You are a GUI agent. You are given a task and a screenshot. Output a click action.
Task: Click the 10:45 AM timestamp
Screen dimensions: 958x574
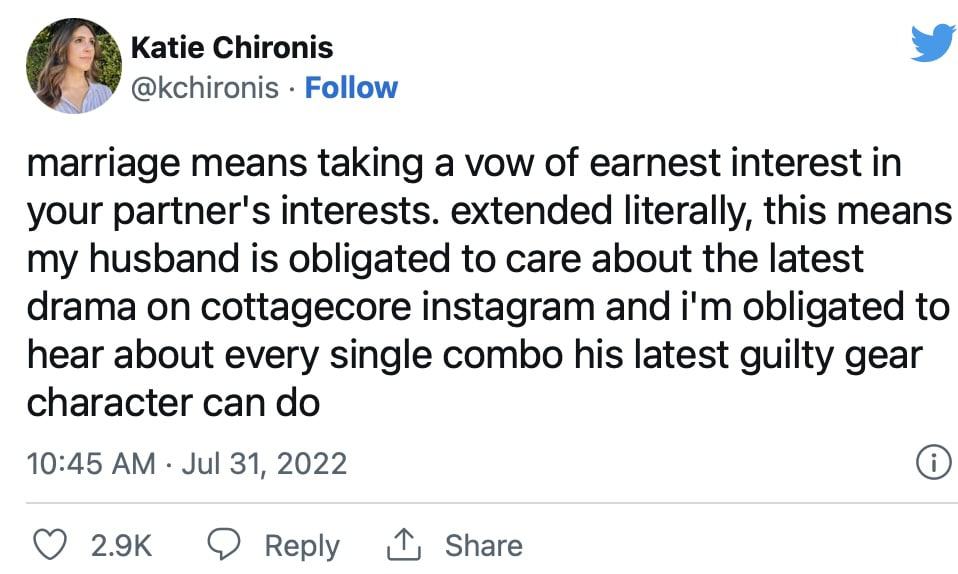[x=90, y=464]
